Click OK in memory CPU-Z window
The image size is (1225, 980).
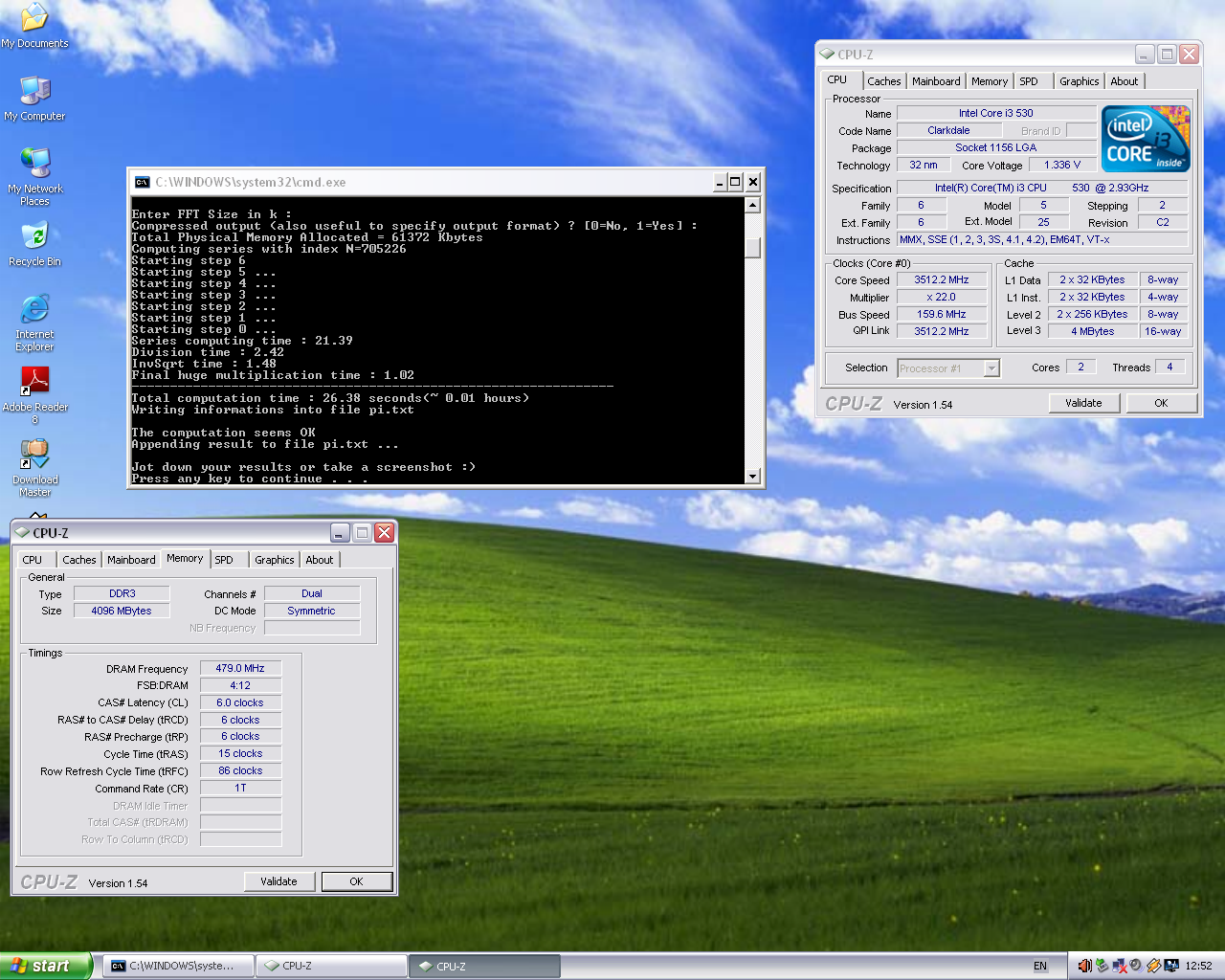[356, 881]
